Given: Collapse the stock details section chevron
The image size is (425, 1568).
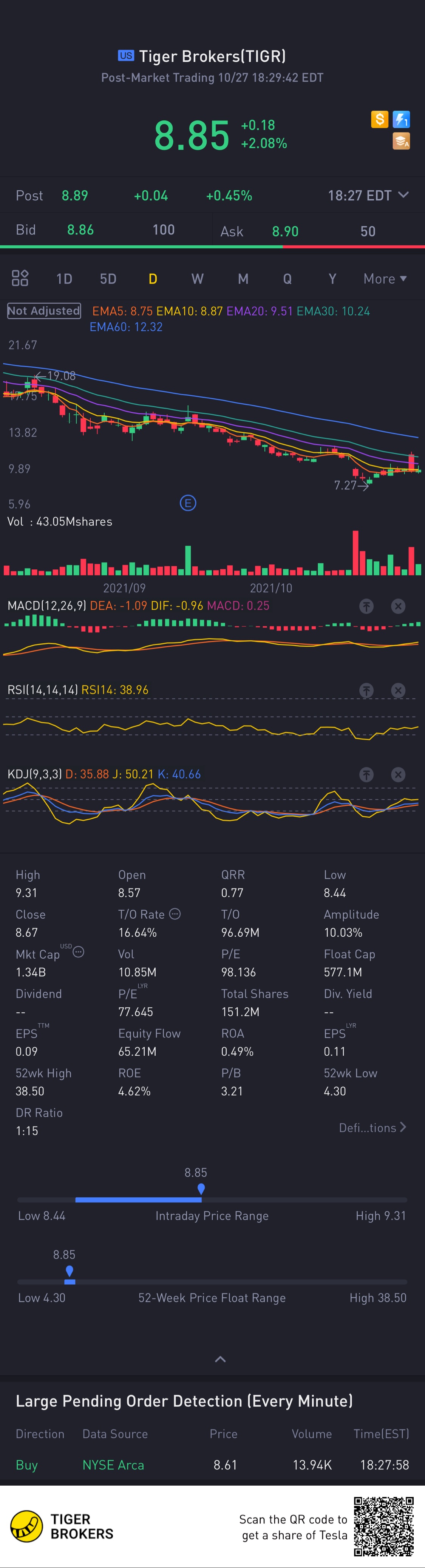Looking at the screenshot, I should (x=220, y=1359).
